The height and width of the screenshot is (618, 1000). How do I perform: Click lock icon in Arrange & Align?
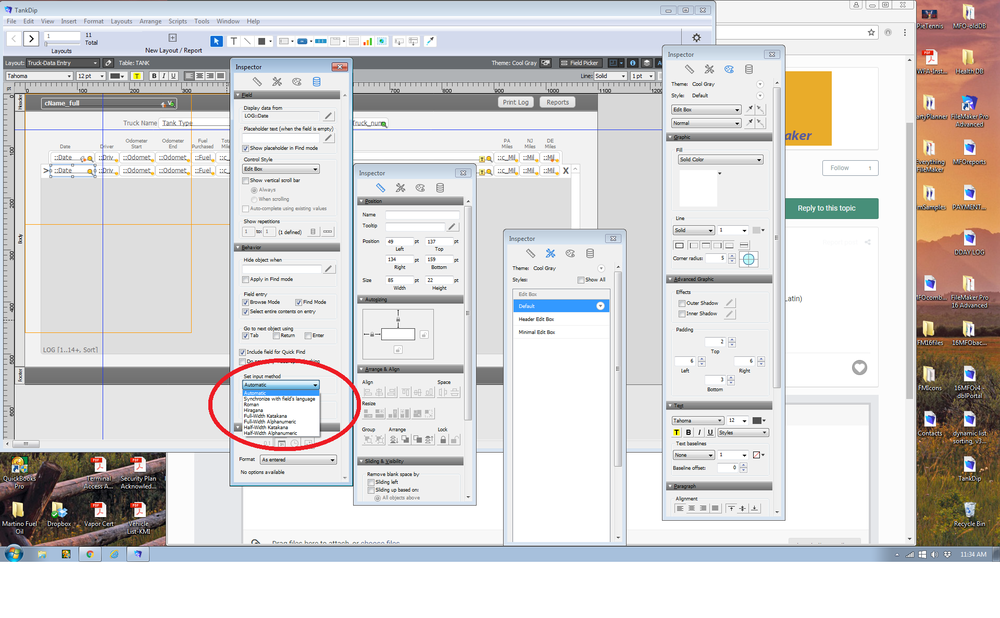443,439
